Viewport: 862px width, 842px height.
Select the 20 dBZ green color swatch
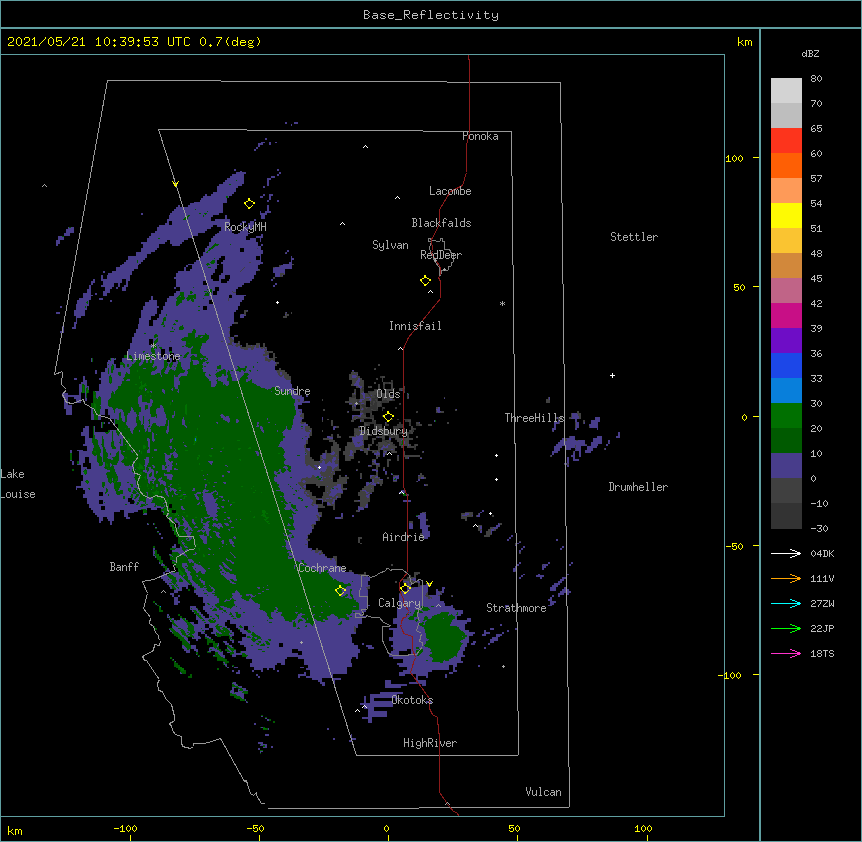point(786,441)
